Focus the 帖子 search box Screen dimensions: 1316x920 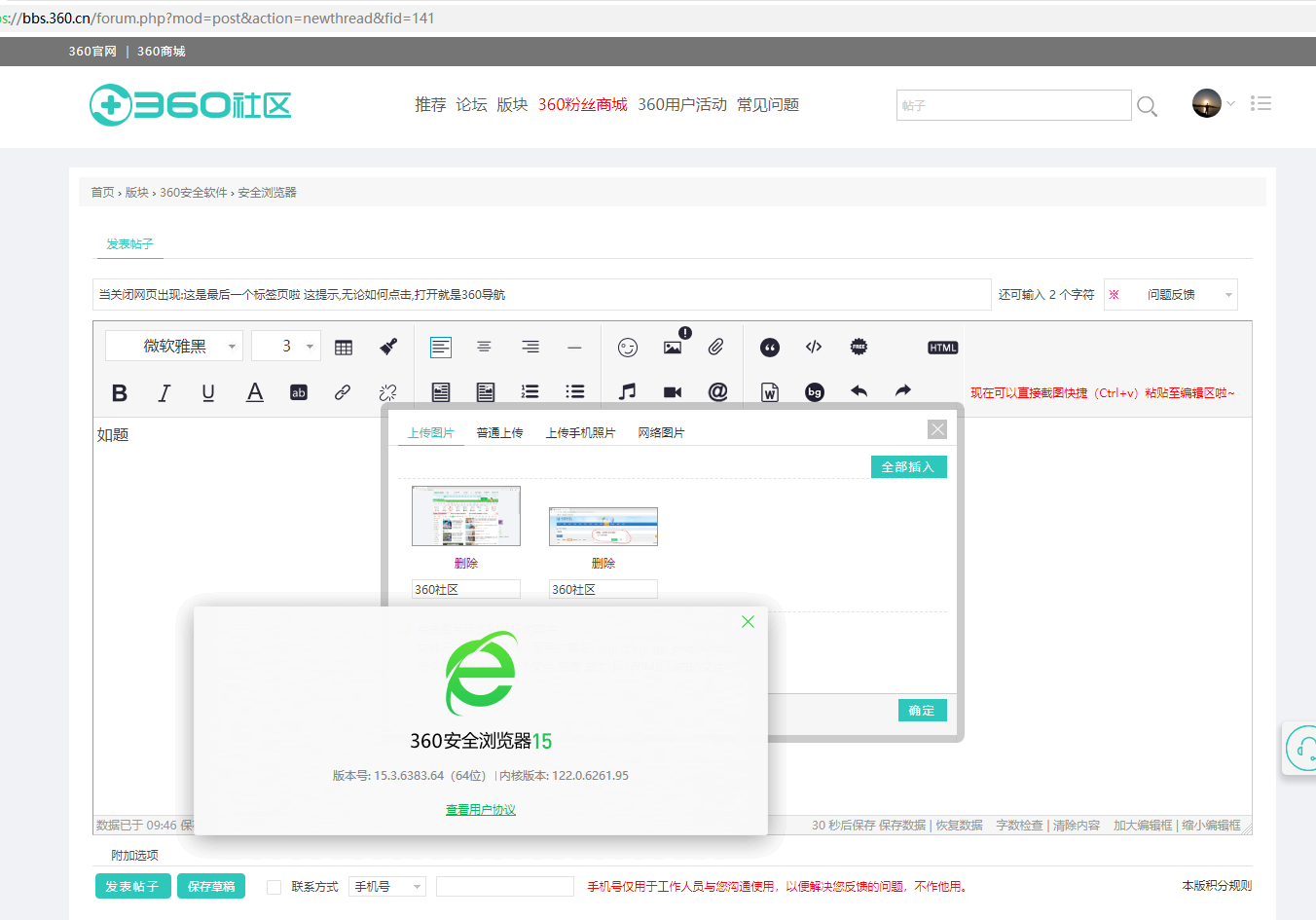click(x=1013, y=105)
